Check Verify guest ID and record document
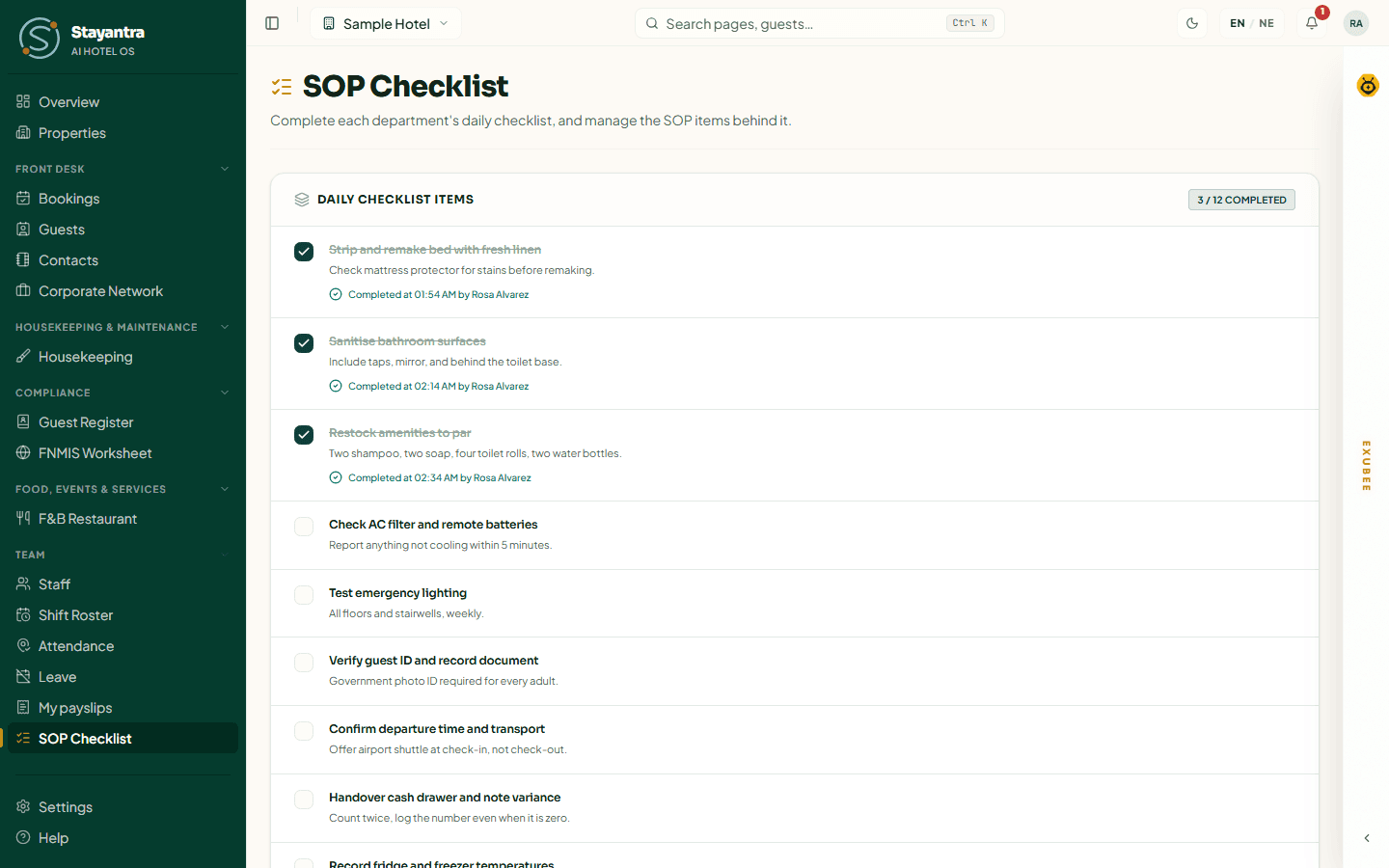 click(x=304, y=663)
